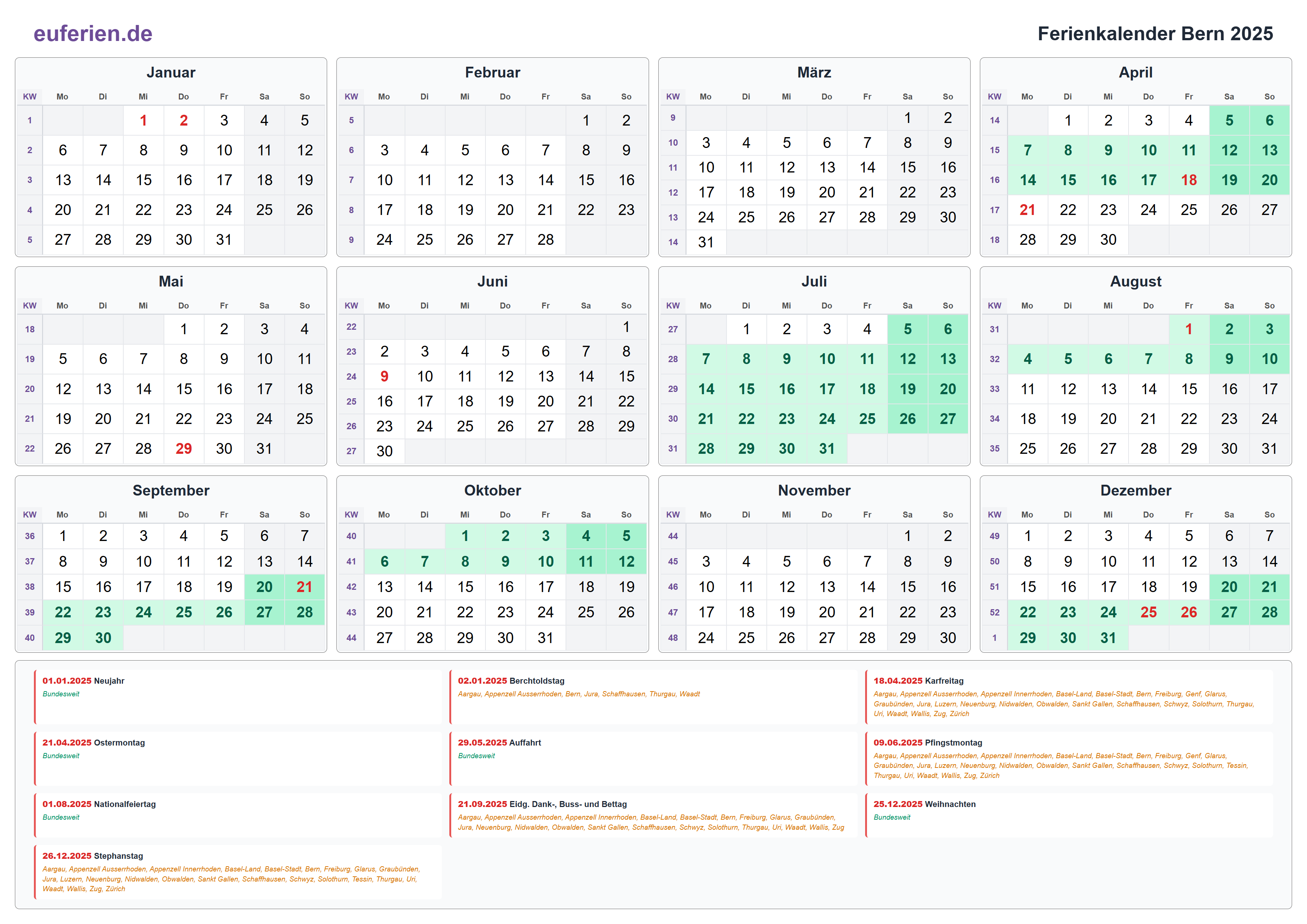This screenshot has height=924, width=1307.
Task: Click red April 21 Ostermontag date
Action: click(1028, 209)
